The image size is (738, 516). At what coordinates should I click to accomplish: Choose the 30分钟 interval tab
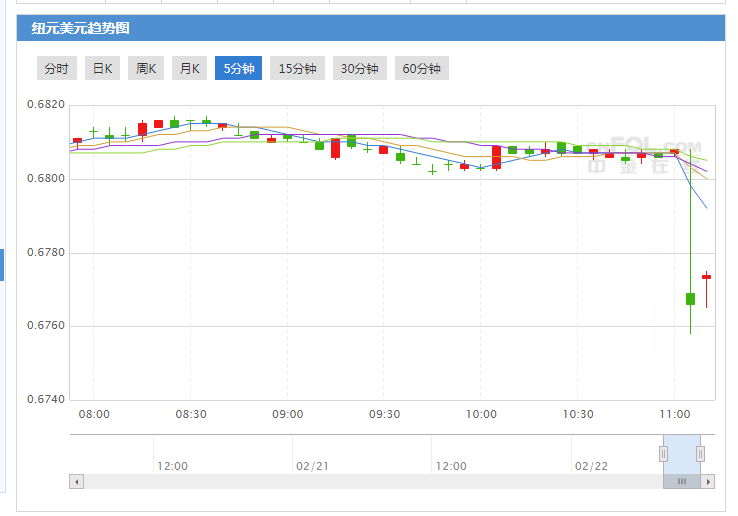(x=359, y=69)
